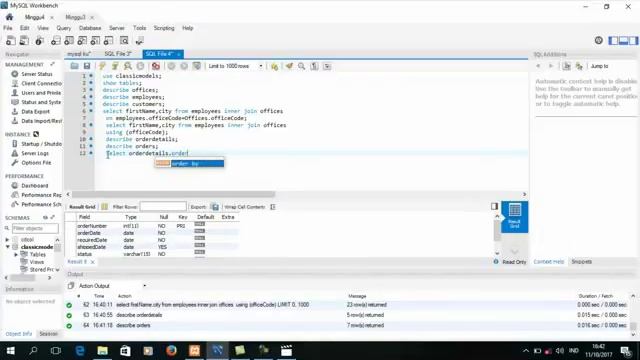Click the editor horizontal scrollbar thumb
This screenshot has height=360, width=640.
174,194
